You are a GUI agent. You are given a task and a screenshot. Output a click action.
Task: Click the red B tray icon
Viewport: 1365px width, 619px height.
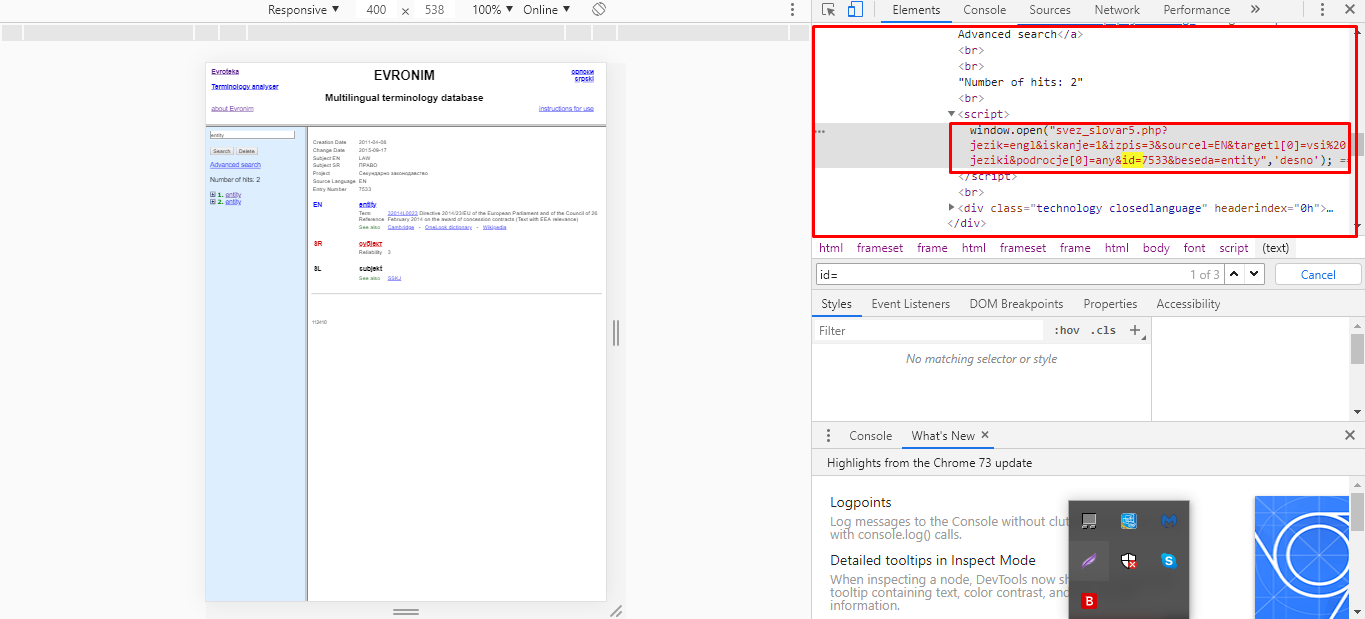coord(1089,601)
